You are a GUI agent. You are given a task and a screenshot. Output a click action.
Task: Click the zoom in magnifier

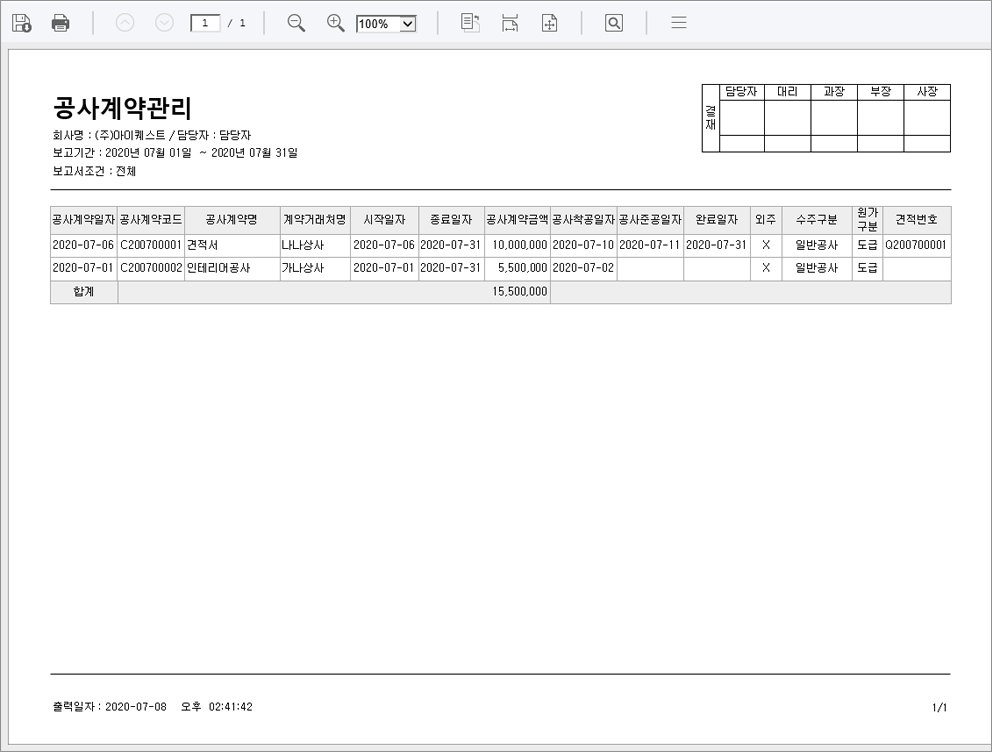click(335, 23)
